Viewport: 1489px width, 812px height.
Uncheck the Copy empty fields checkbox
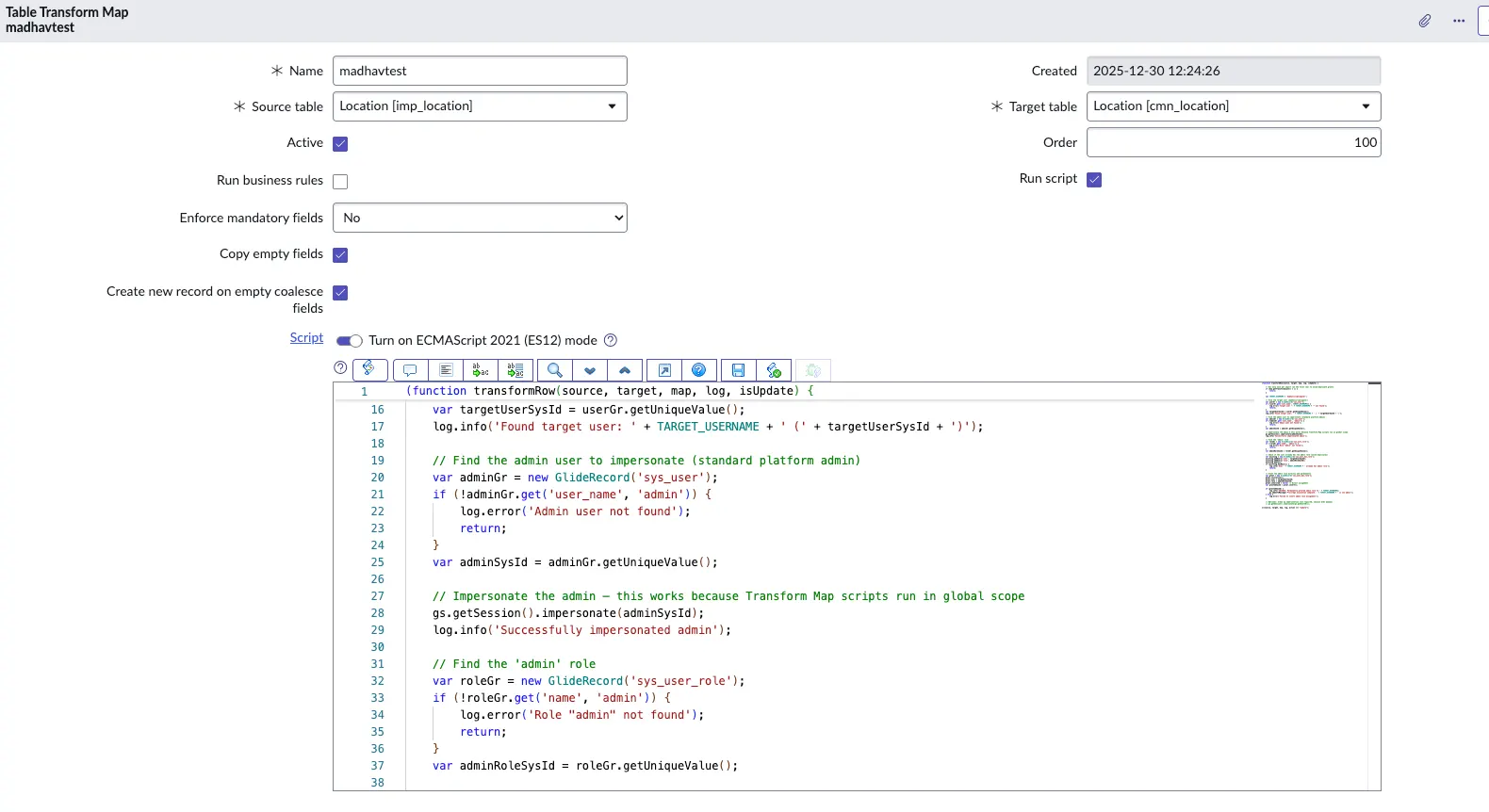(x=340, y=255)
